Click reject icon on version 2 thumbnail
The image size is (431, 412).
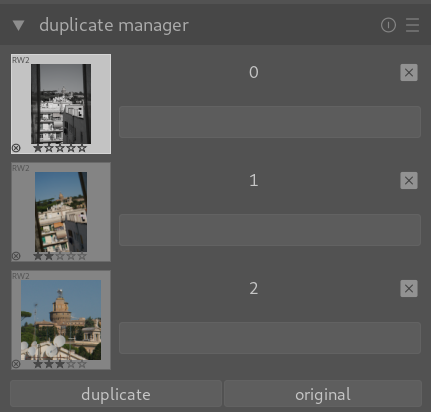(16, 364)
